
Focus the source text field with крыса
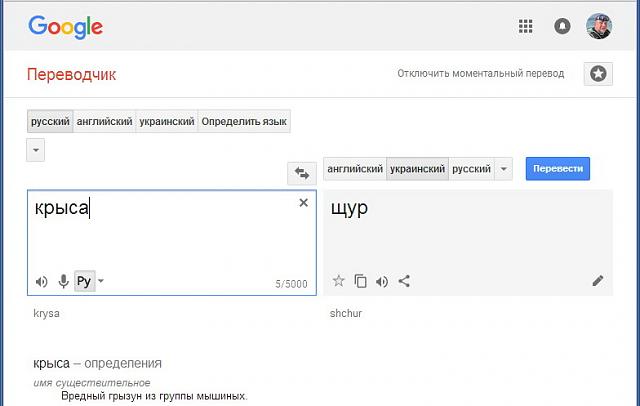pyautogui.click(x=172, y=242)
